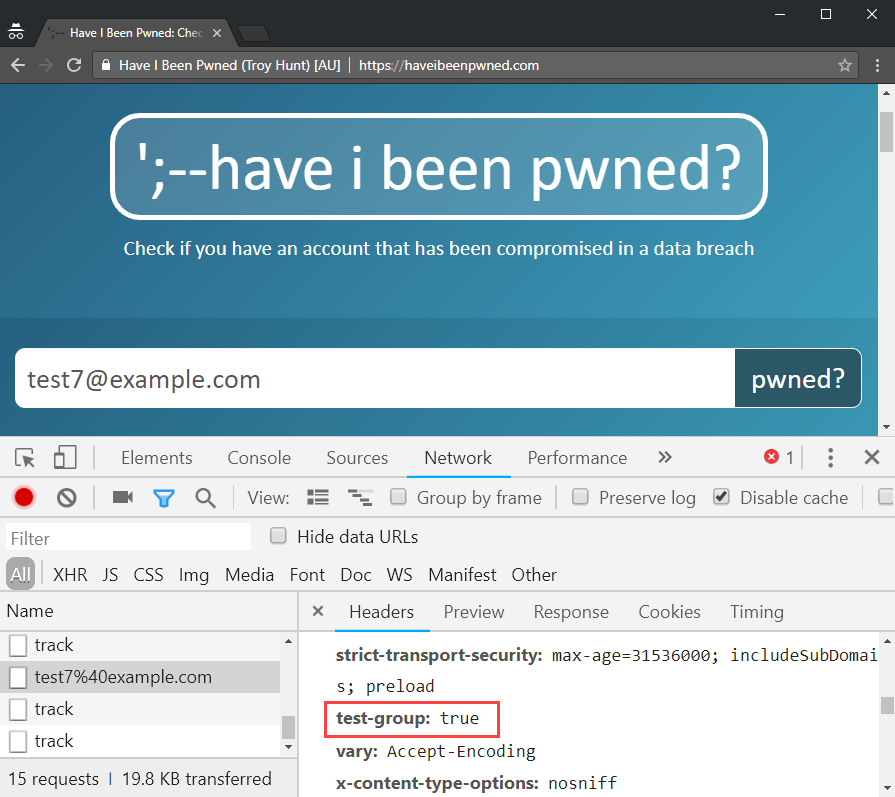Switch to the Timing tab
Image resolution: width=895 pixels, height=797 pixels.
click(x=756, y=612)
